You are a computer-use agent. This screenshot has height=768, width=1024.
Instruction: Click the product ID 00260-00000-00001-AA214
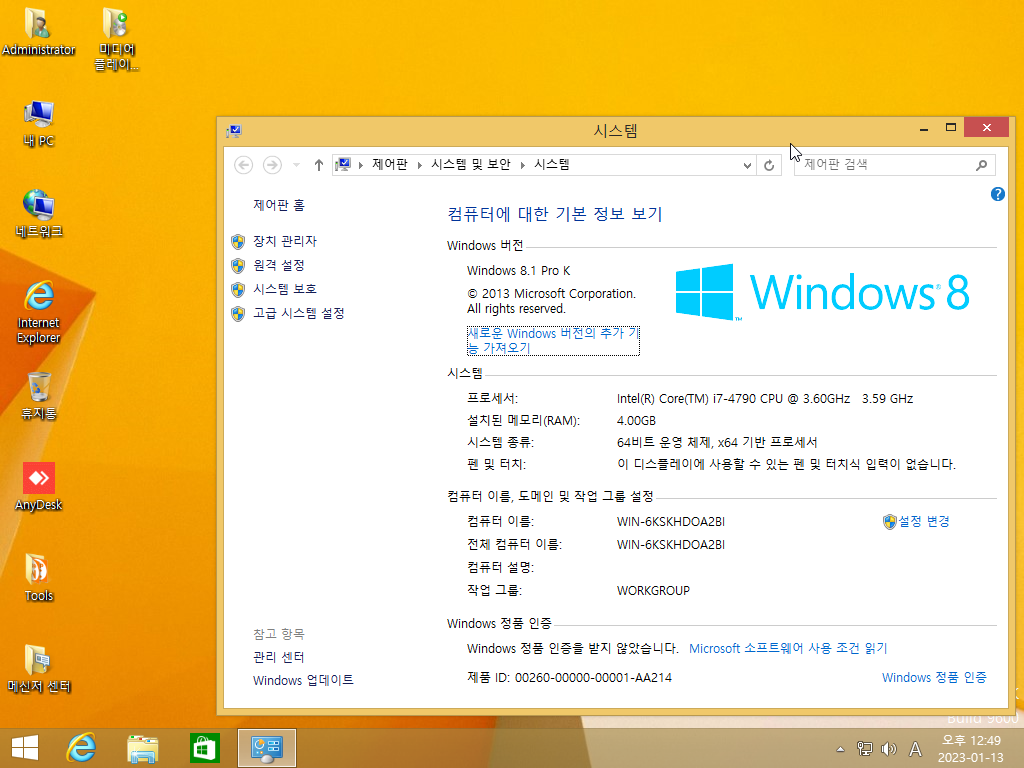click(x=593, y=678)
